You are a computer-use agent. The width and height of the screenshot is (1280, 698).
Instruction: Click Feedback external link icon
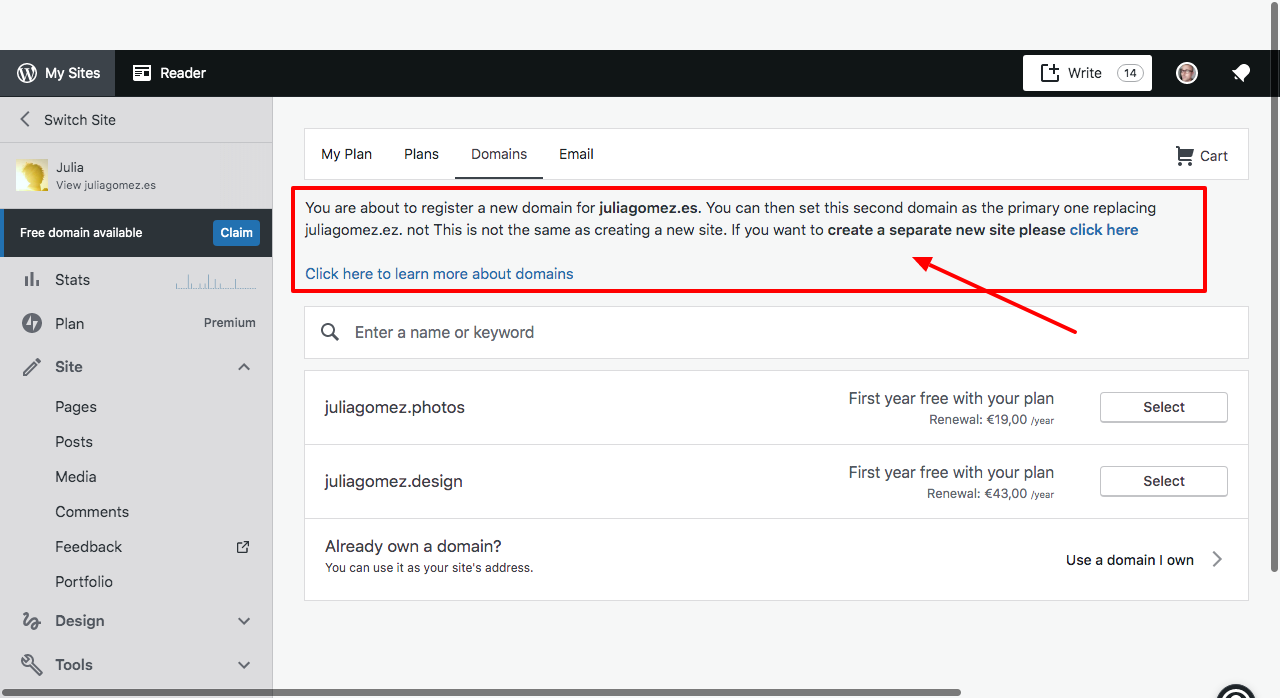[243, 547]
